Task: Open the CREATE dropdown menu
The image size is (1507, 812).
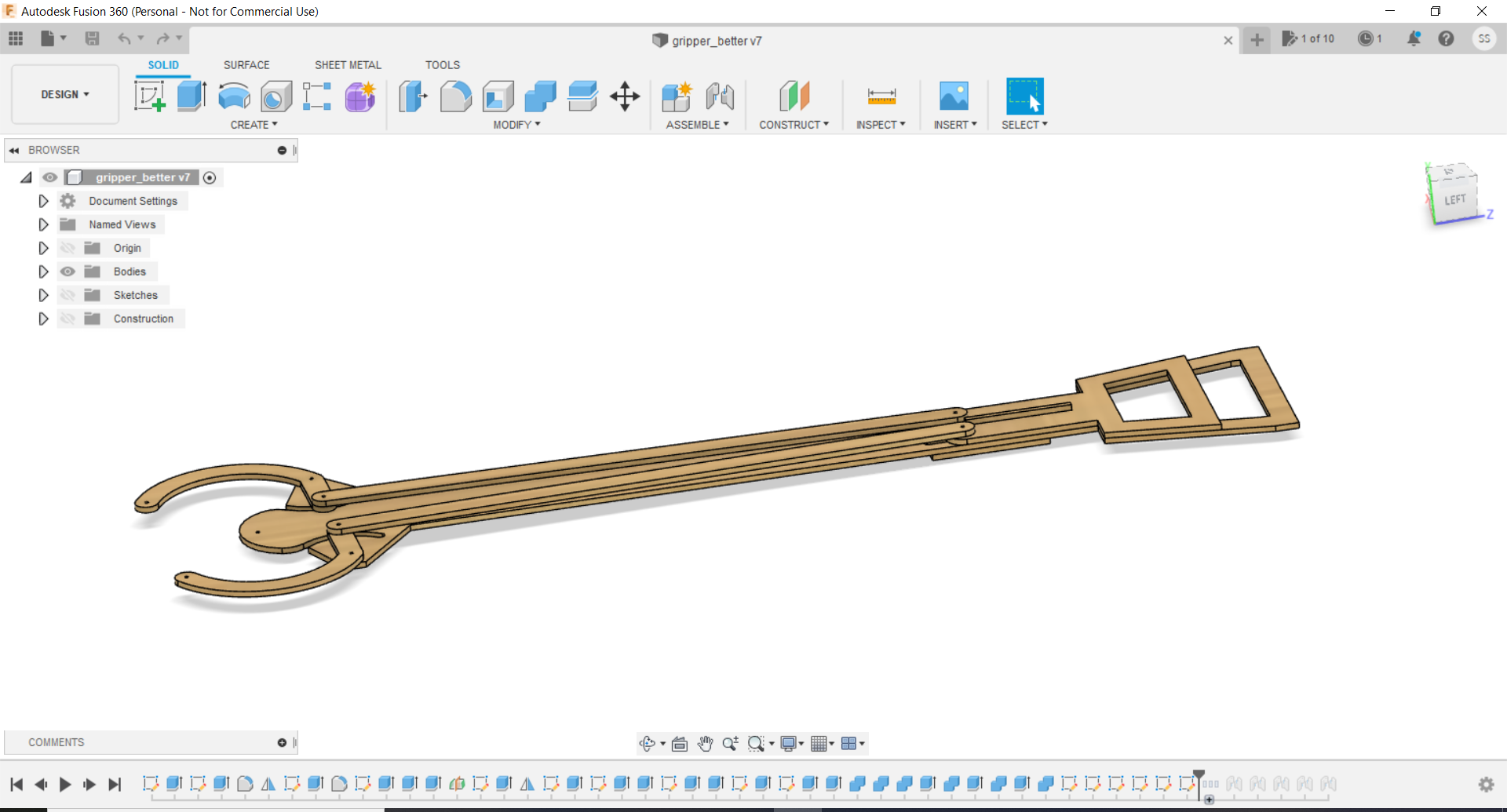Action: tap(254, 125)
